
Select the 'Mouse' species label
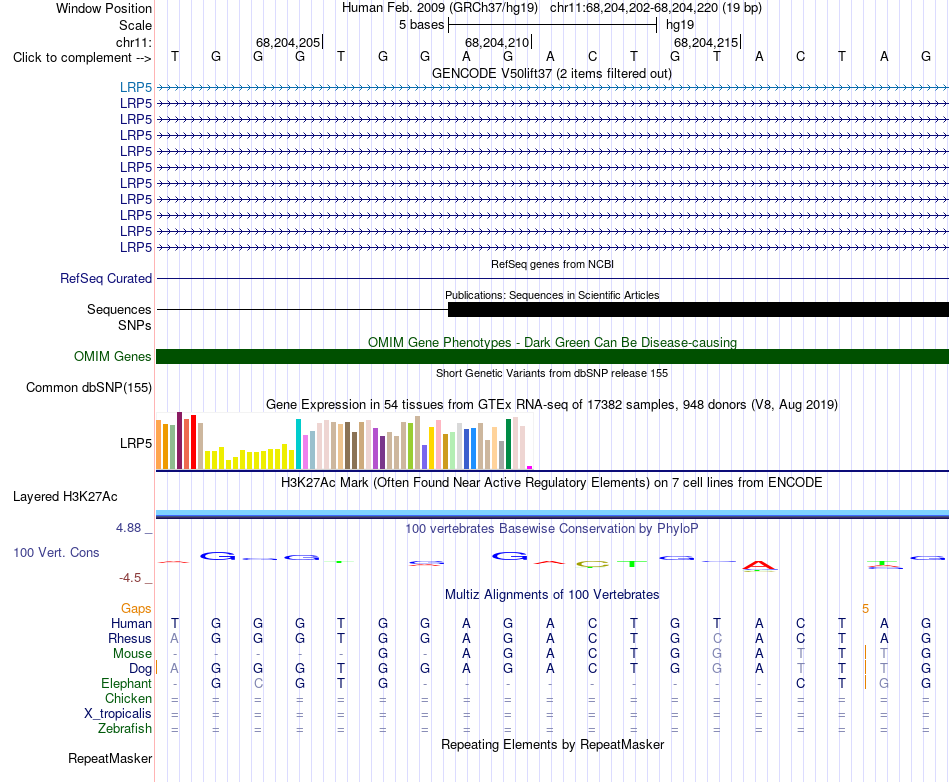pyautogui.click(x=132, y=654)
